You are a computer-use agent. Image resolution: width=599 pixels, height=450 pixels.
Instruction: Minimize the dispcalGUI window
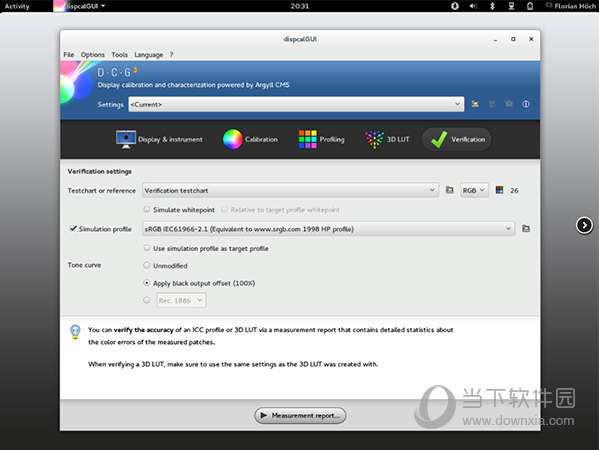pyautogui.click(x=495, y=39)
